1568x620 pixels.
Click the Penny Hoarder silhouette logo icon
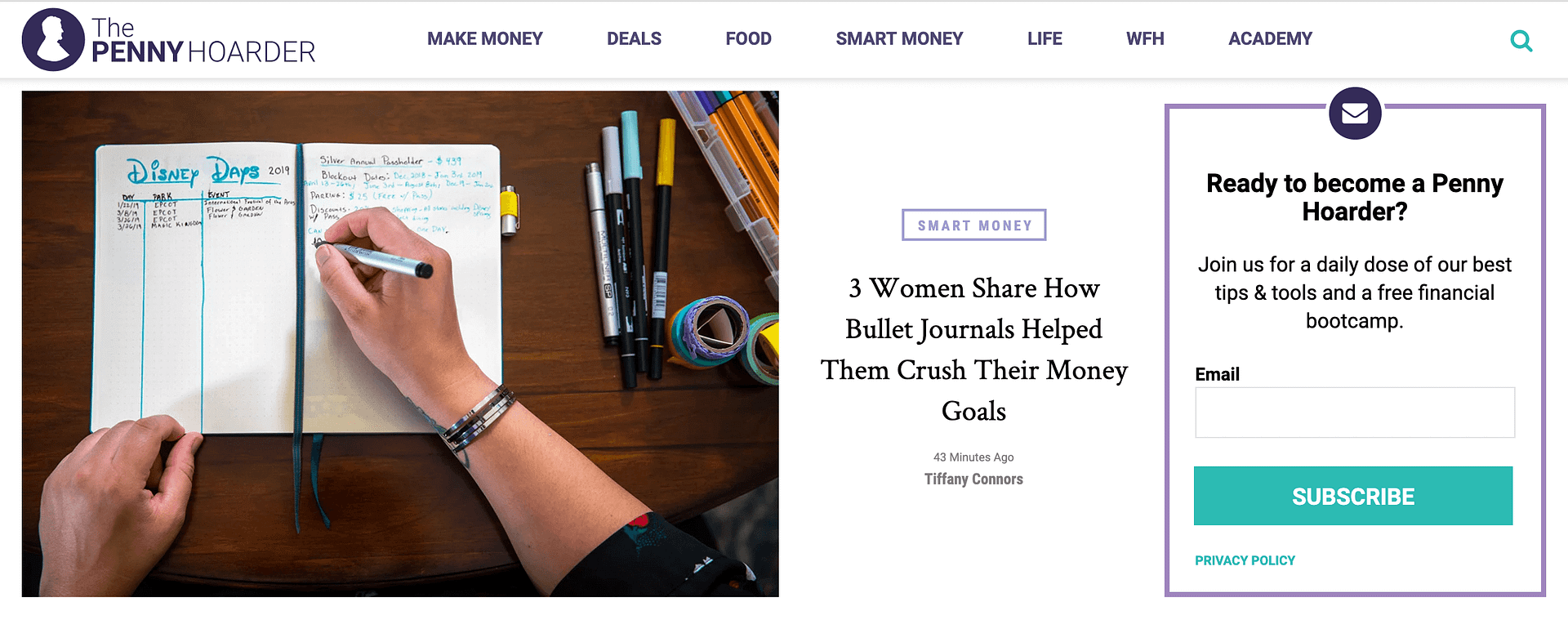53,39
